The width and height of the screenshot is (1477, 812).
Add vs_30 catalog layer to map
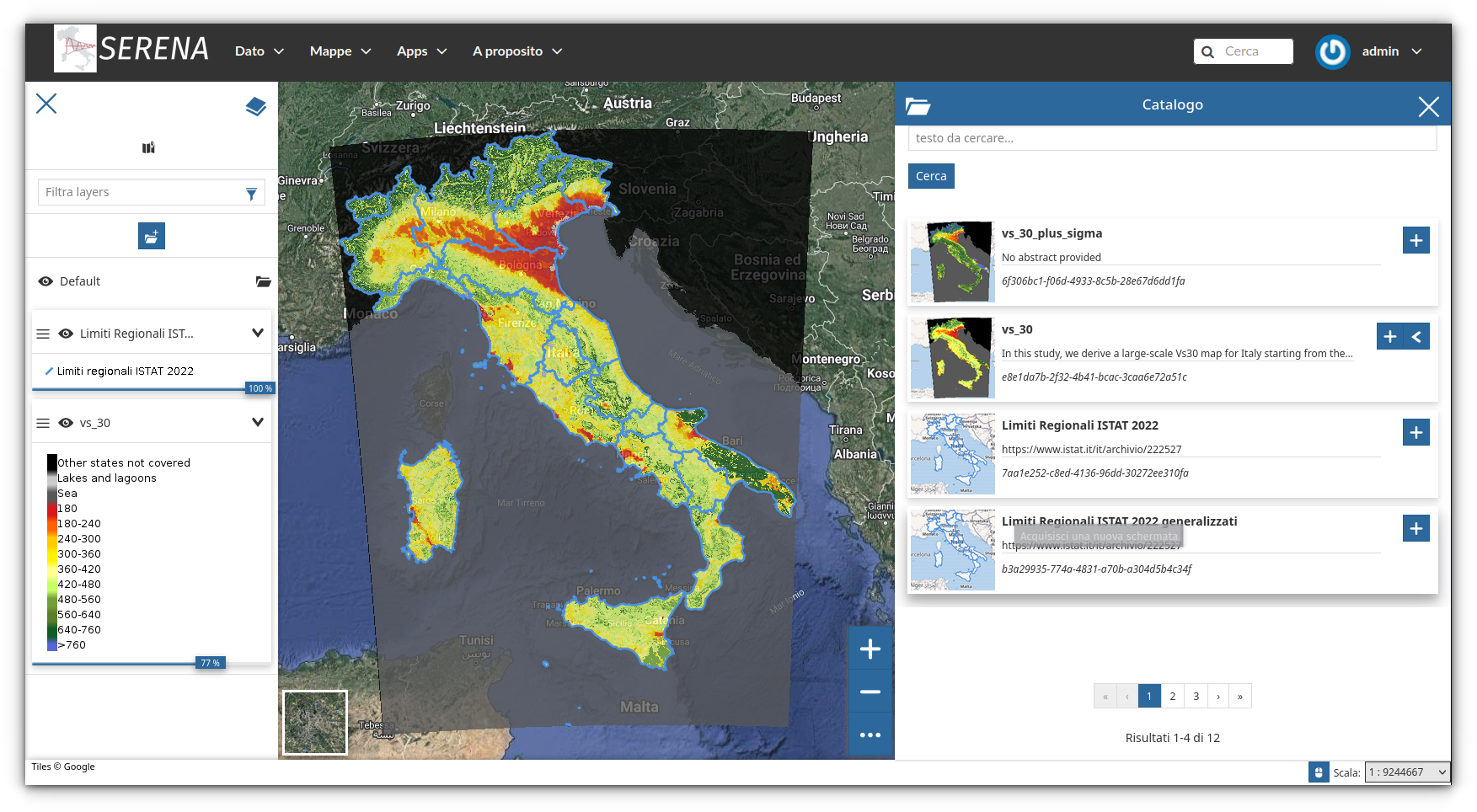click(1390, 336)
